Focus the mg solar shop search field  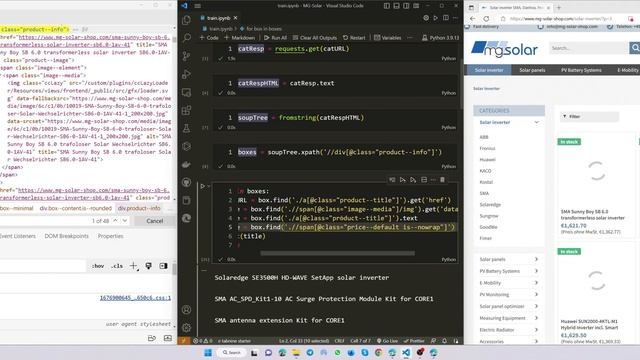(589, 48)
